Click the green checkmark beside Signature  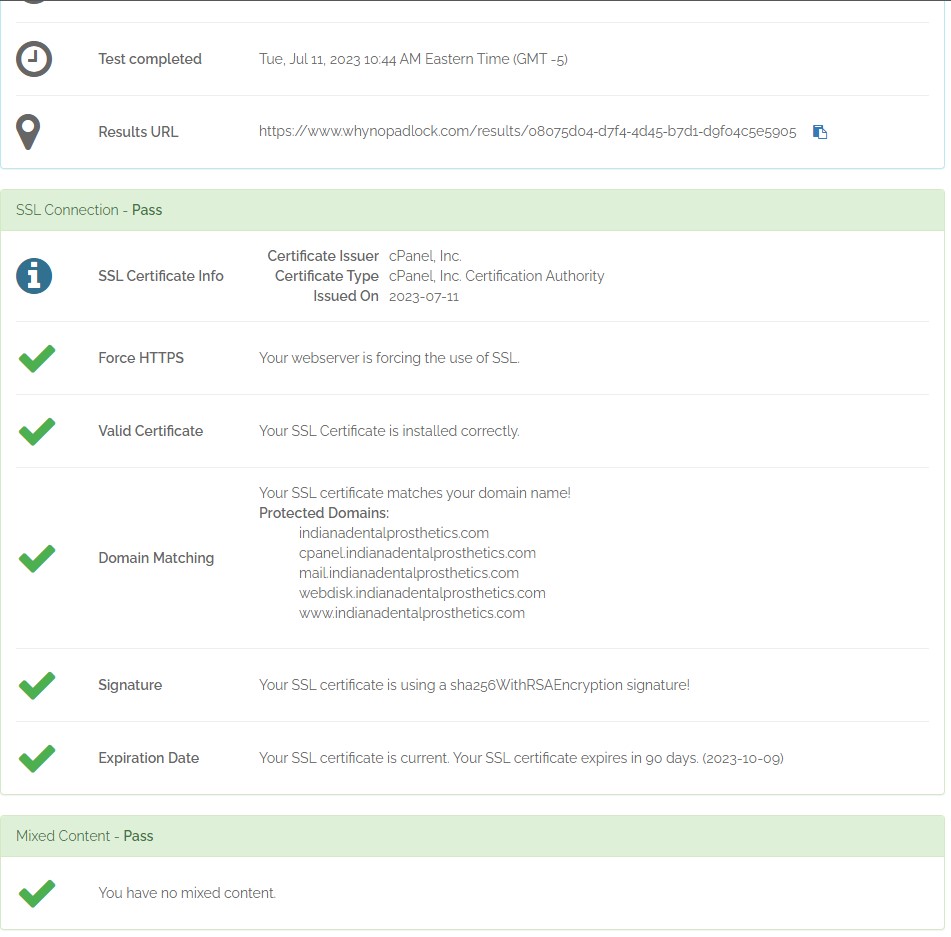37,685
